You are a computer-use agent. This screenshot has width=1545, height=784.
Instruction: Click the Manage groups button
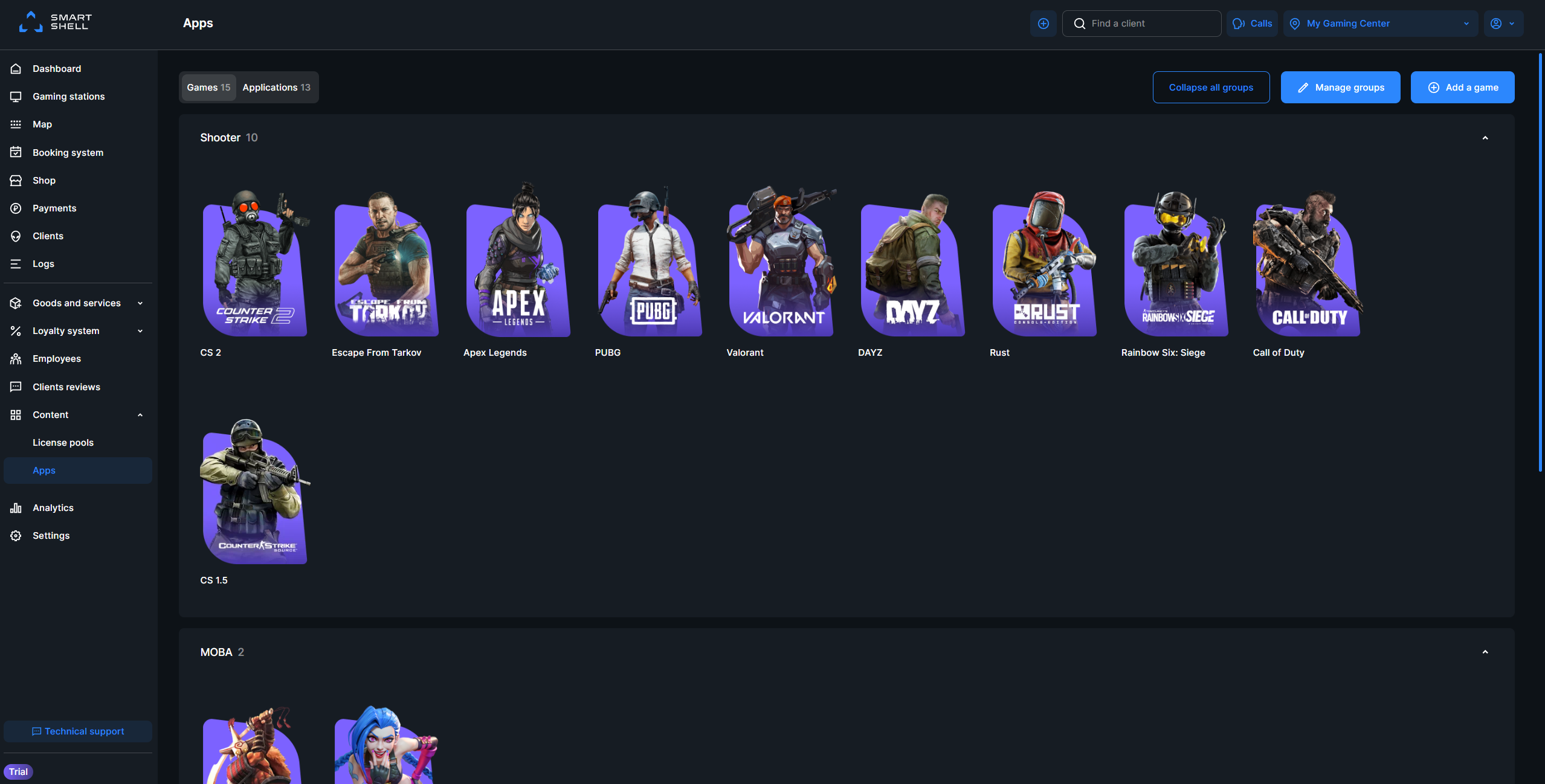pos(1340,88)
